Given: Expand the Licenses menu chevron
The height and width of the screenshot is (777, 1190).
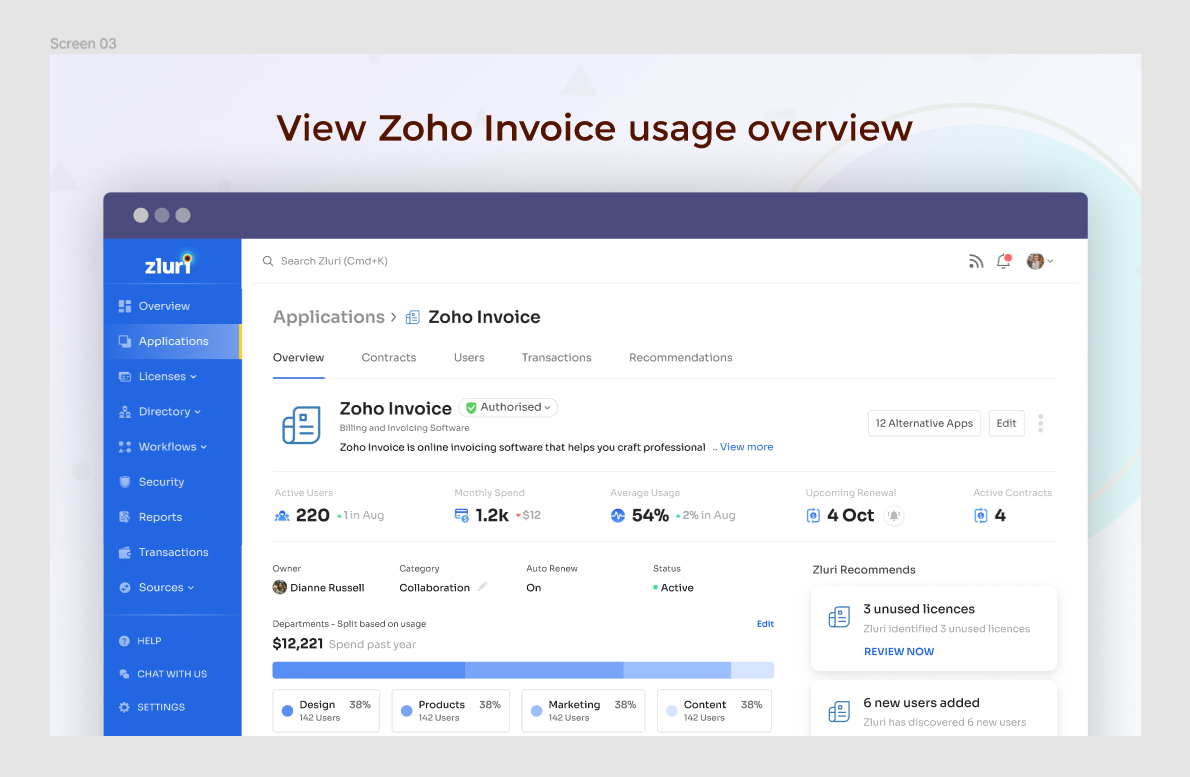Looking at the screenshot, I should tap(194, 377).
